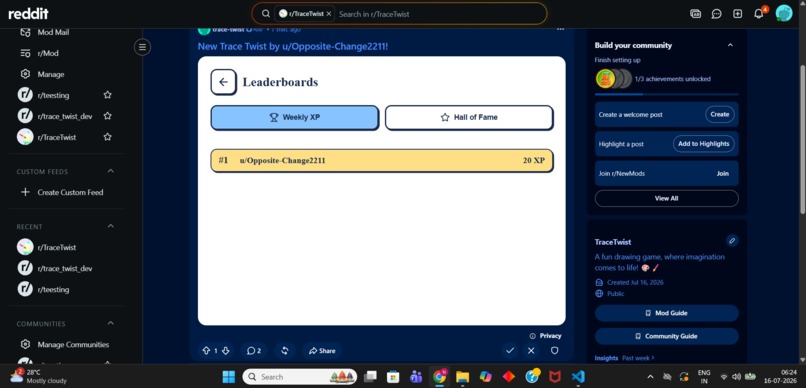
Task: Go back from Leaderboards with the arrow button
Action: (x=223, y=82)
